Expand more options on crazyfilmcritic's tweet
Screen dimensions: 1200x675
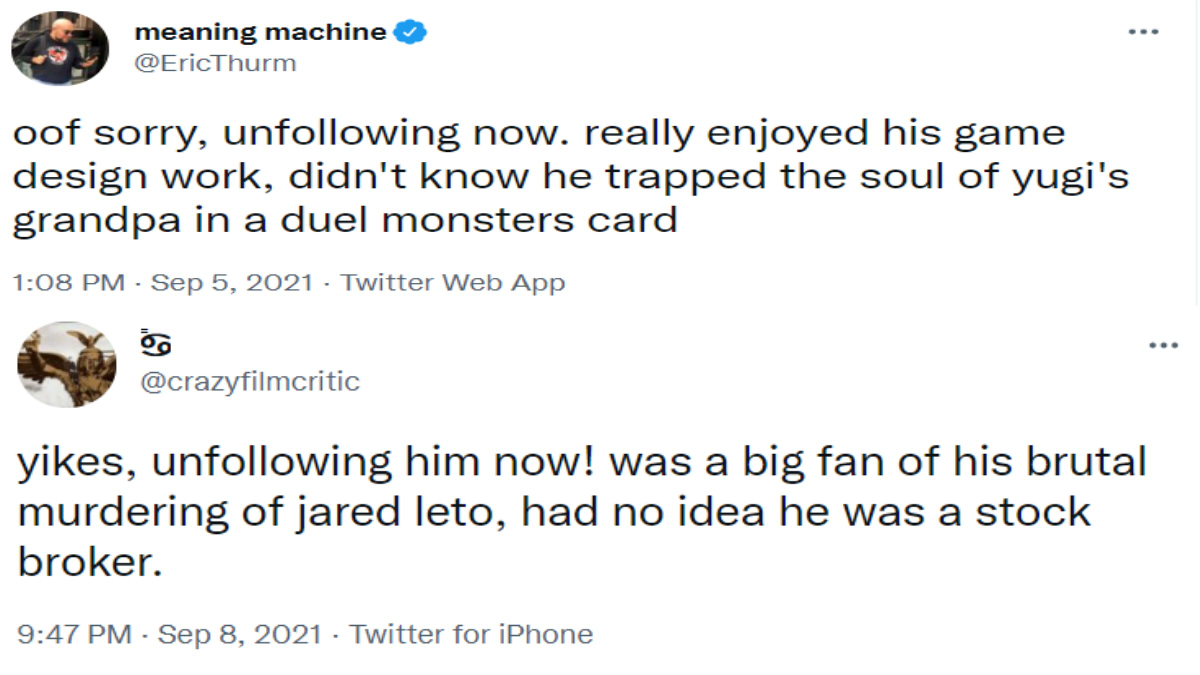1164,345
